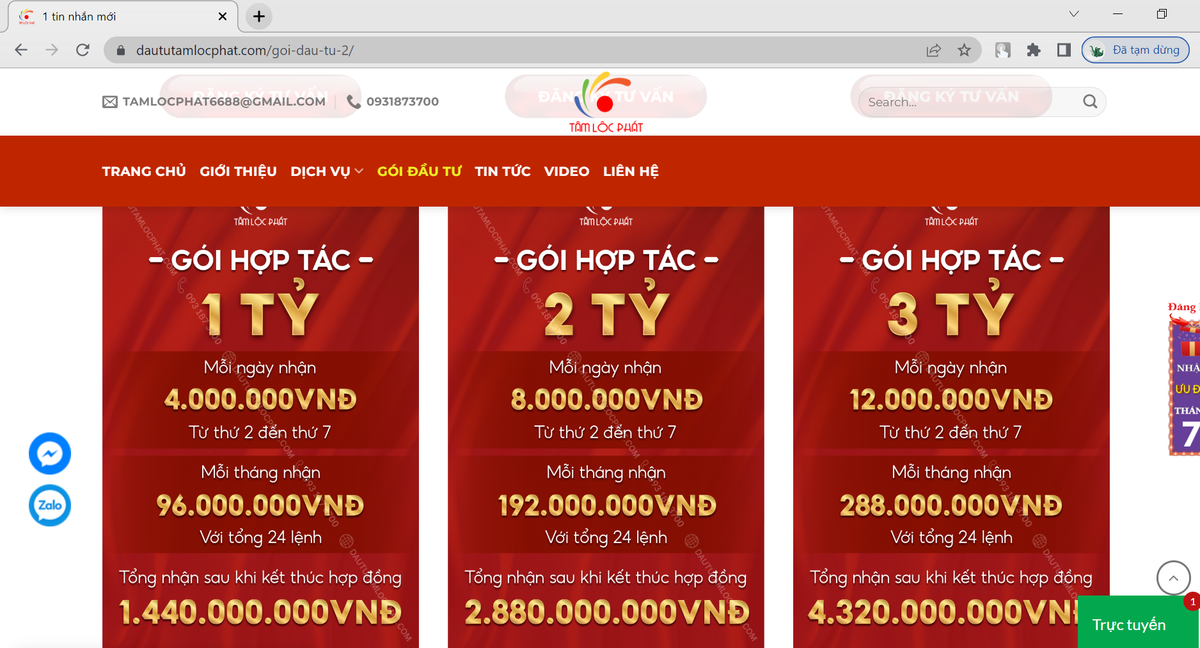This screenshot has width=1200, height=648.
Task: Open the tab search chevron
Action: [1074, 15]
